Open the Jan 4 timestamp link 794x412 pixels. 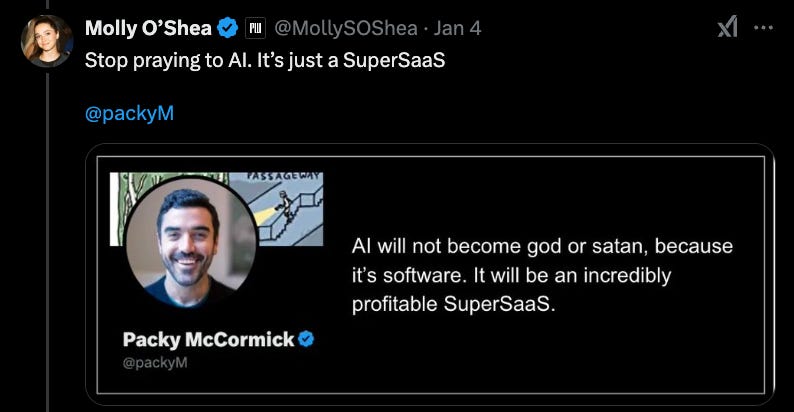(457, 28)
